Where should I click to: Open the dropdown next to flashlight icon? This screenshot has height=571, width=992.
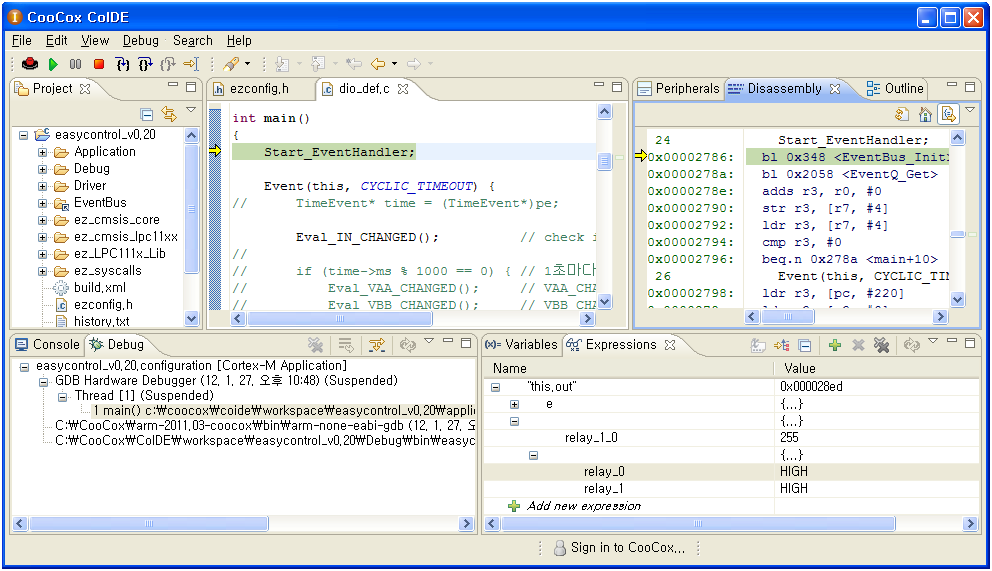[x=247, y=64]
